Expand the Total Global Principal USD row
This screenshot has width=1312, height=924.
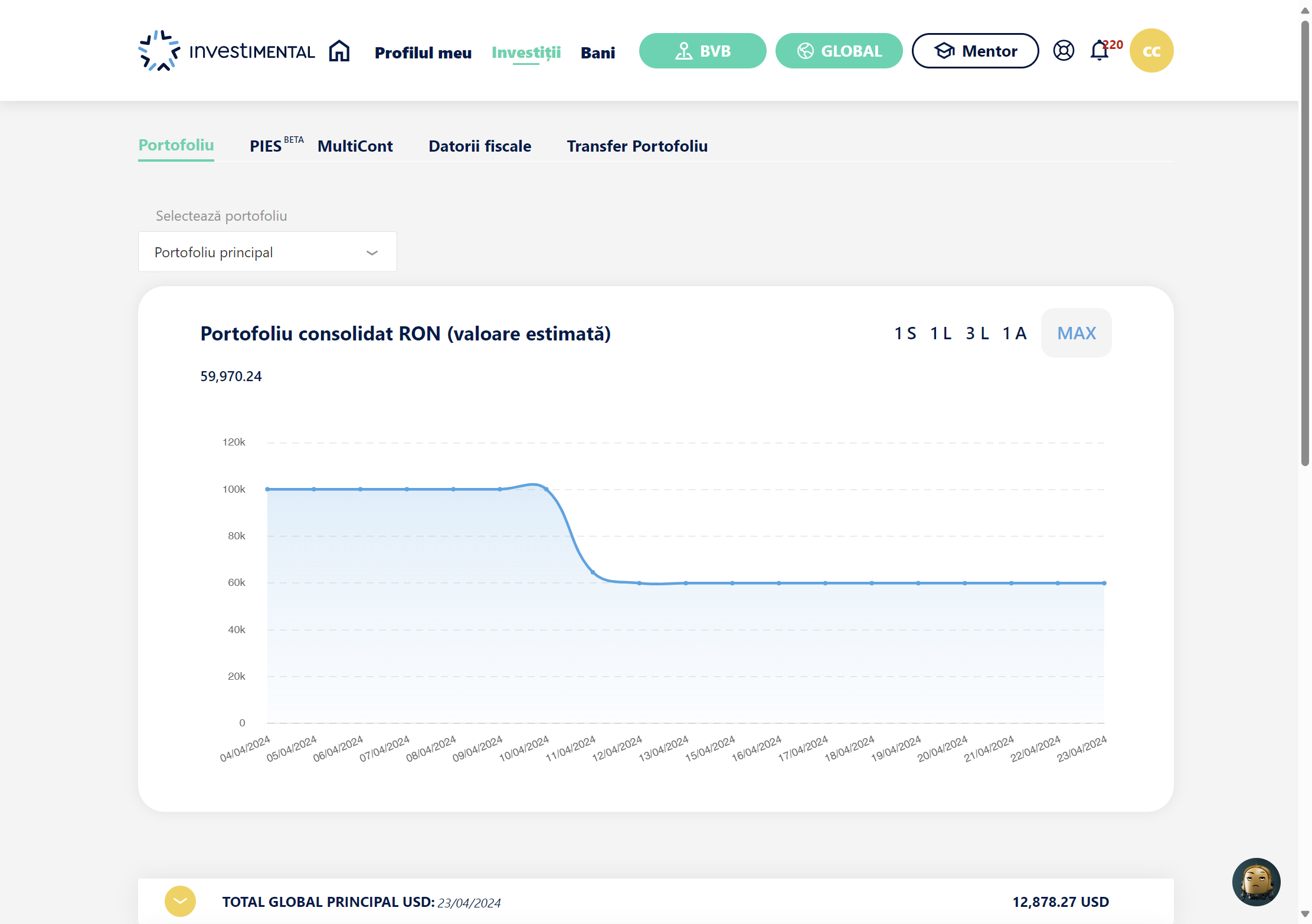(180, 902)
